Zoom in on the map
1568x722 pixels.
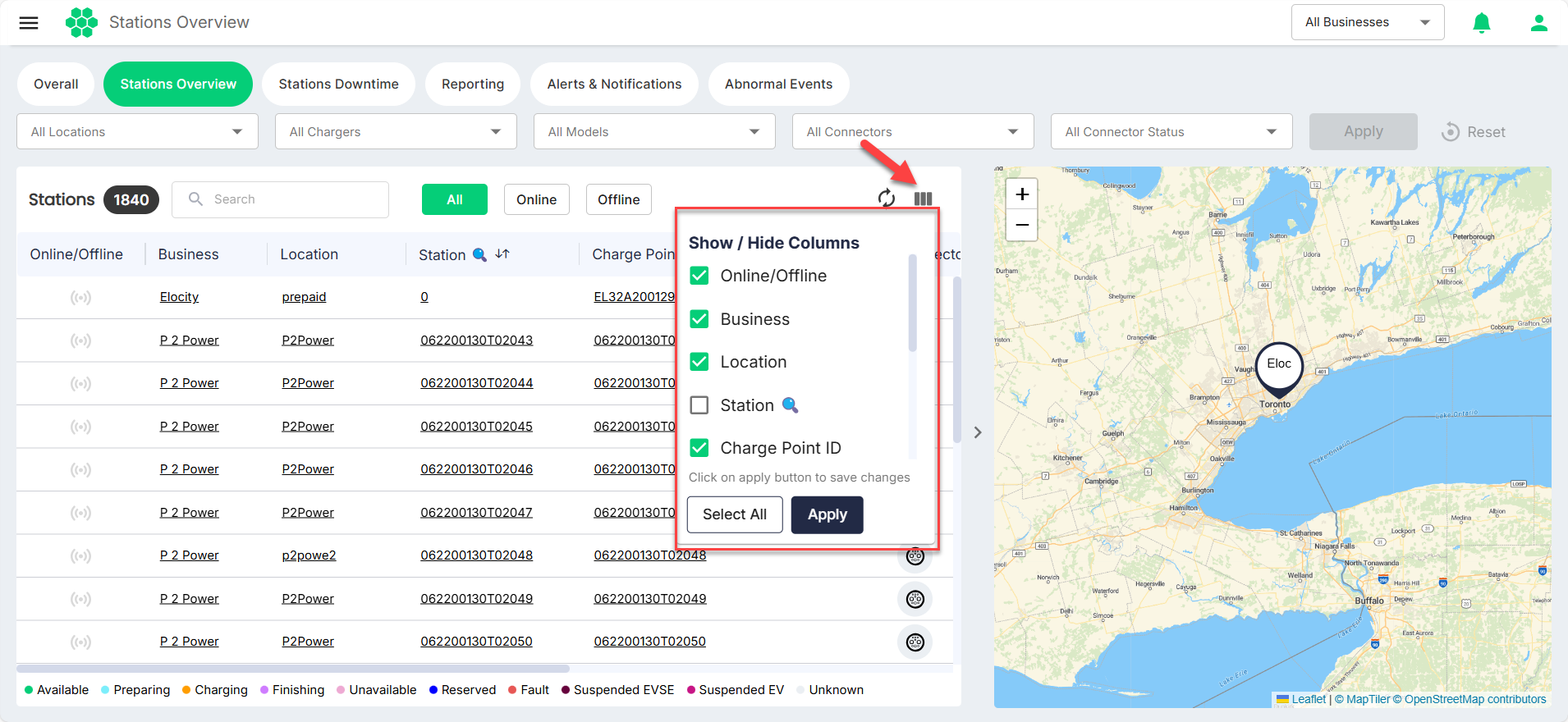point(1022,194)
